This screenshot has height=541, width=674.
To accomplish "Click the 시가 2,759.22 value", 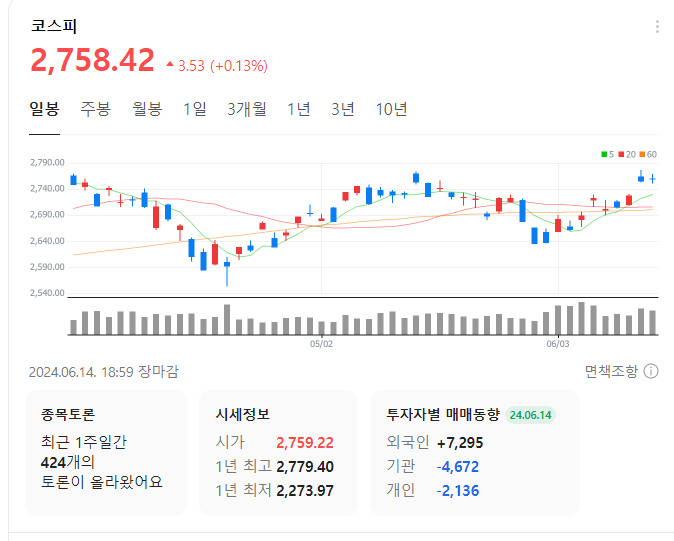I will 305,443.
